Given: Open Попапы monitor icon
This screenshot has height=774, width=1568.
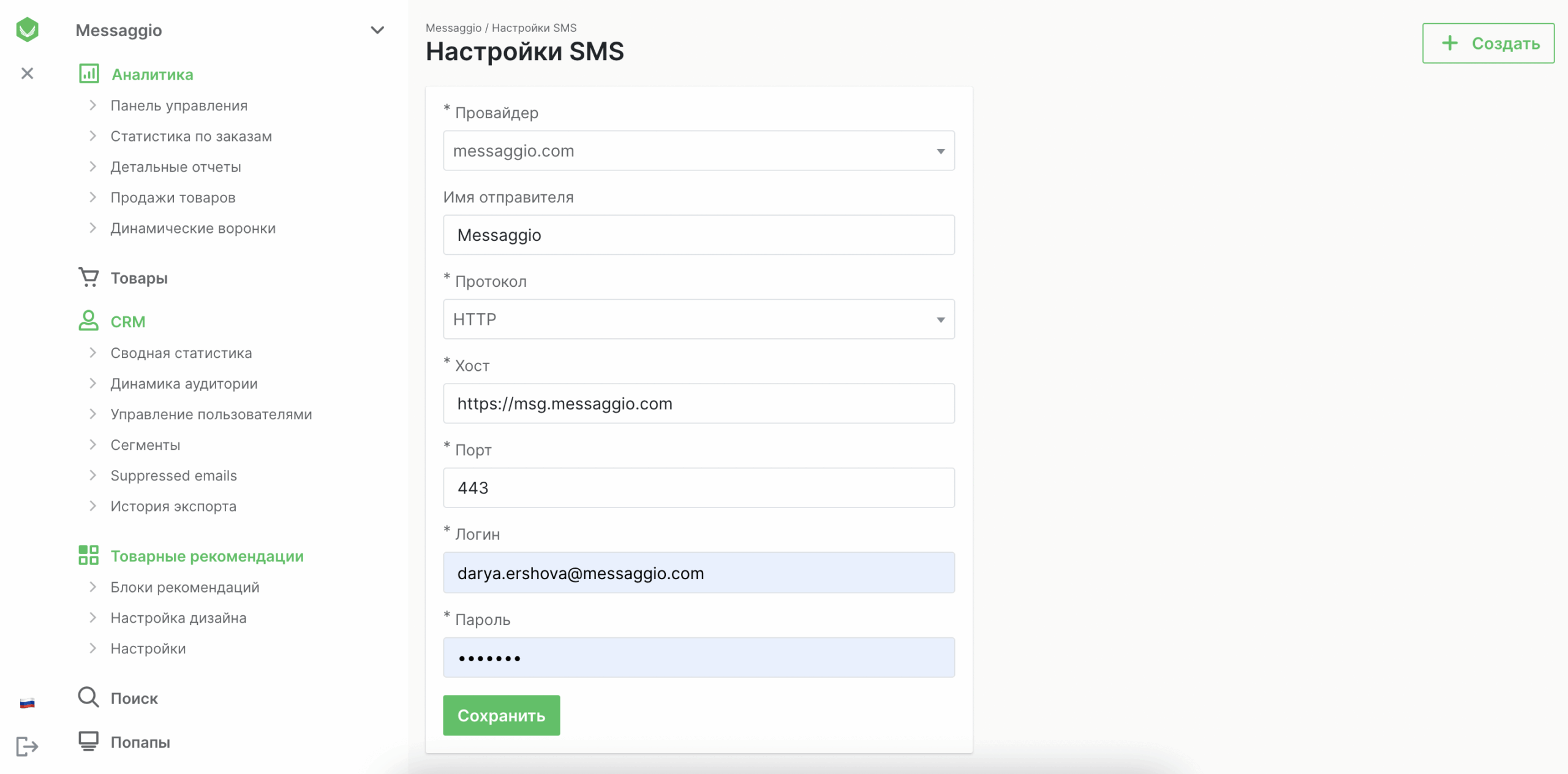Looking at the screenshot, I should pyautogui.click(x=88, y=742).
